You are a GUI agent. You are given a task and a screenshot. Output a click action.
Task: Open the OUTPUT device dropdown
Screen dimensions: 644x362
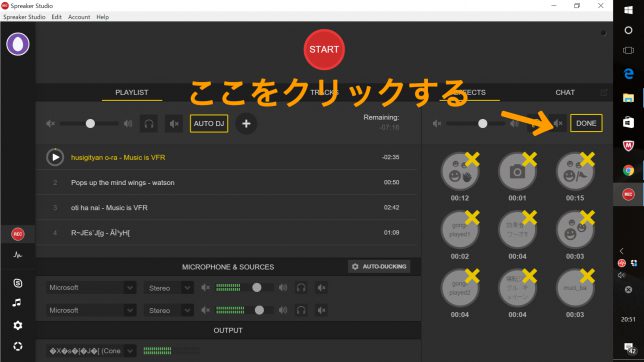(x=91, y=351)
